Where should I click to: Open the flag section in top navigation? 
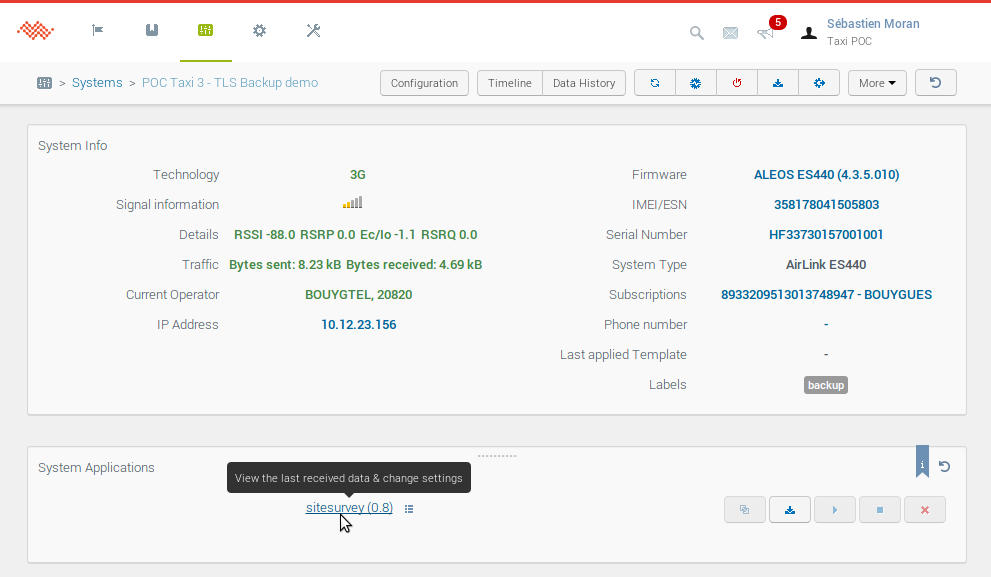(x=97, y=30)
